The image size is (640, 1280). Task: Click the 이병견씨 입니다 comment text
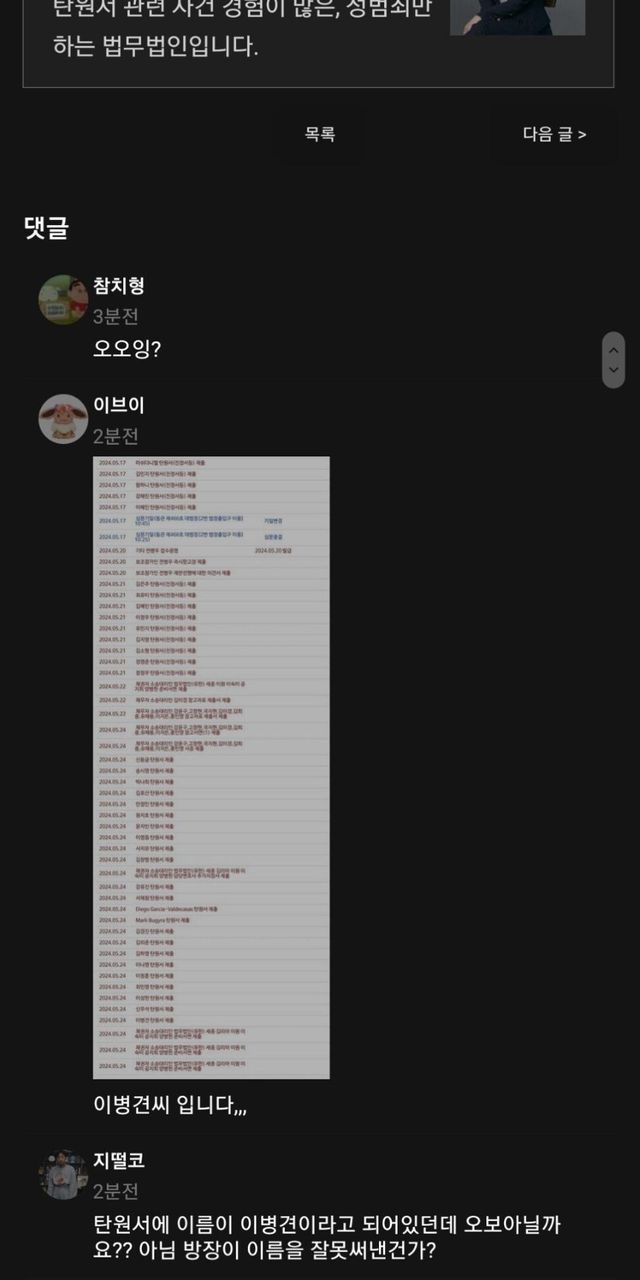(170, 1105)
